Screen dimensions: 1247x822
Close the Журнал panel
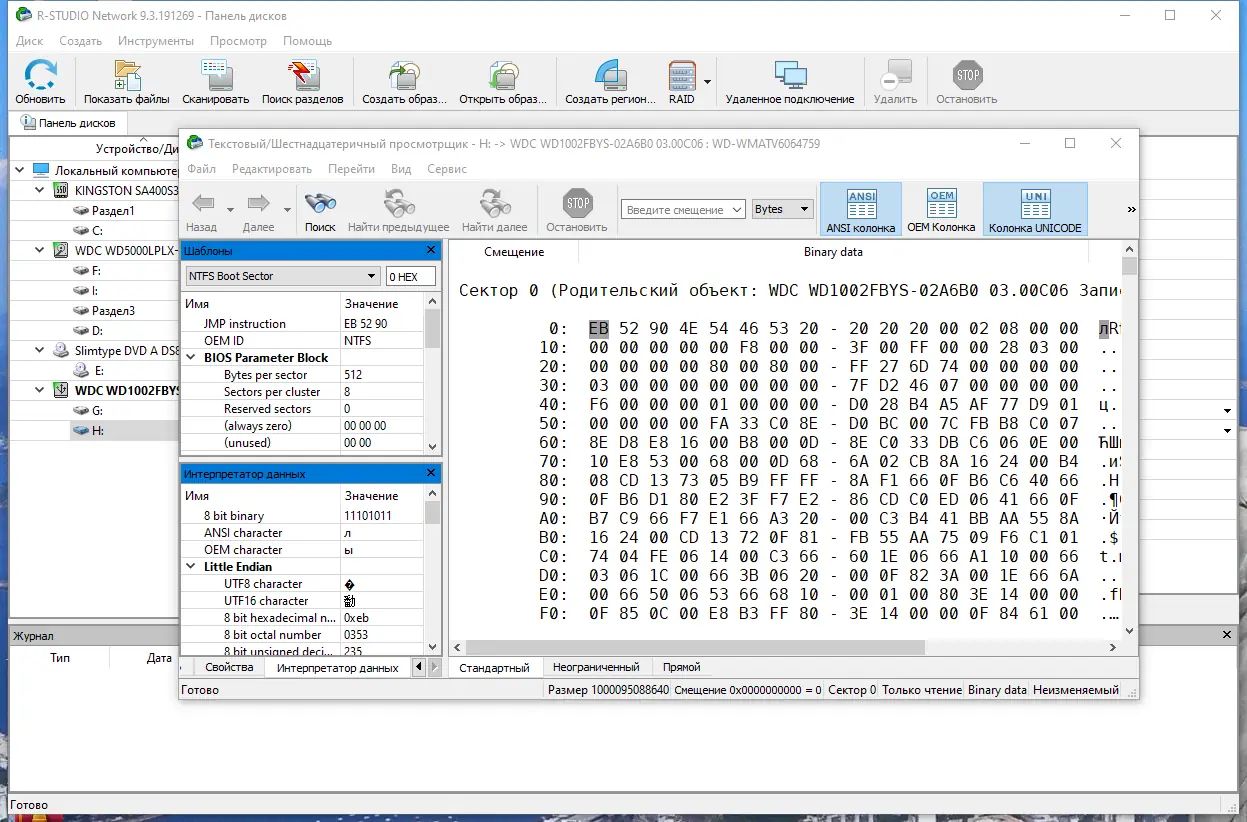click(1227, 635)
